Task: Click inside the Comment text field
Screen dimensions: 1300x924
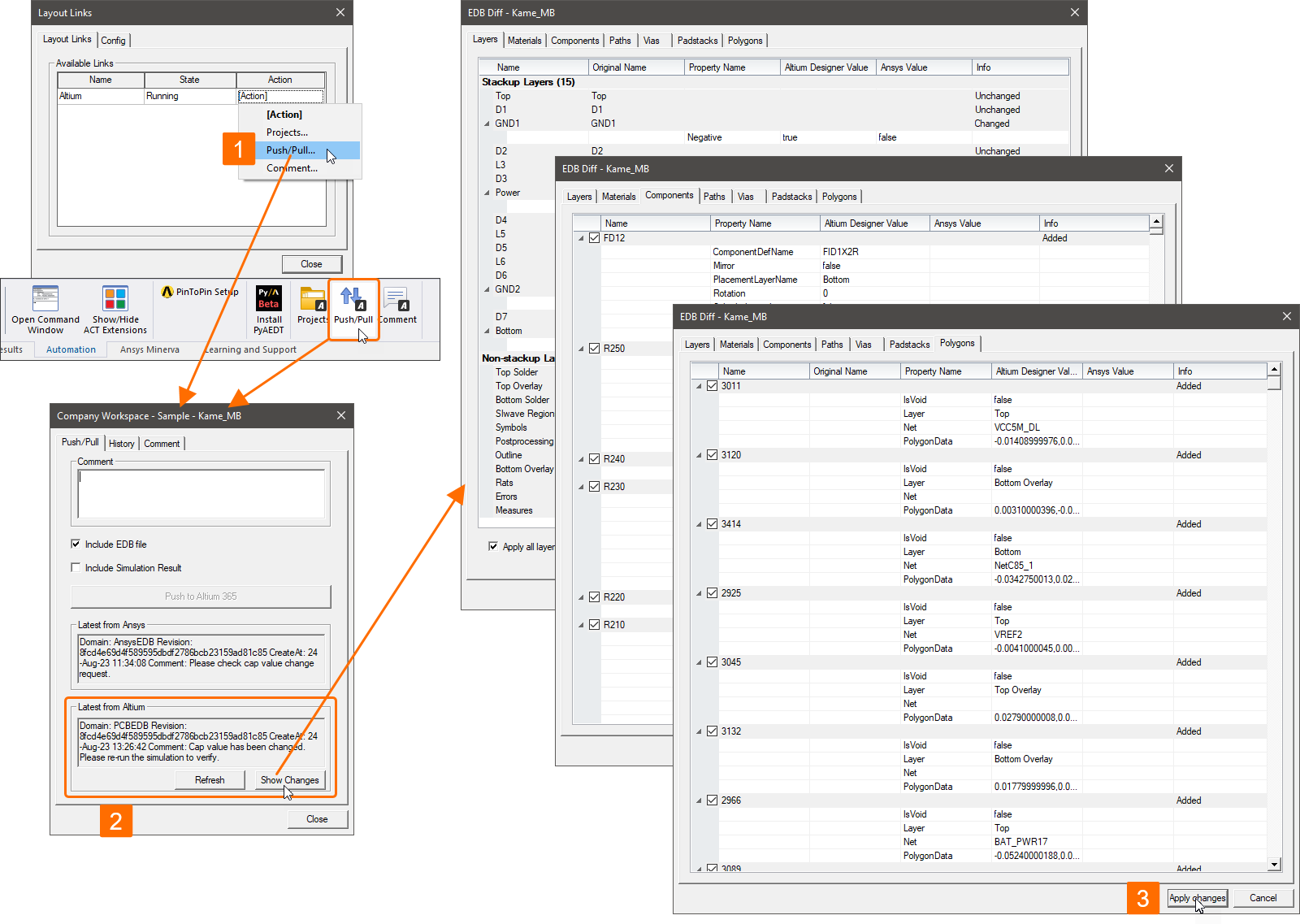Action: [x=201, y=493]
